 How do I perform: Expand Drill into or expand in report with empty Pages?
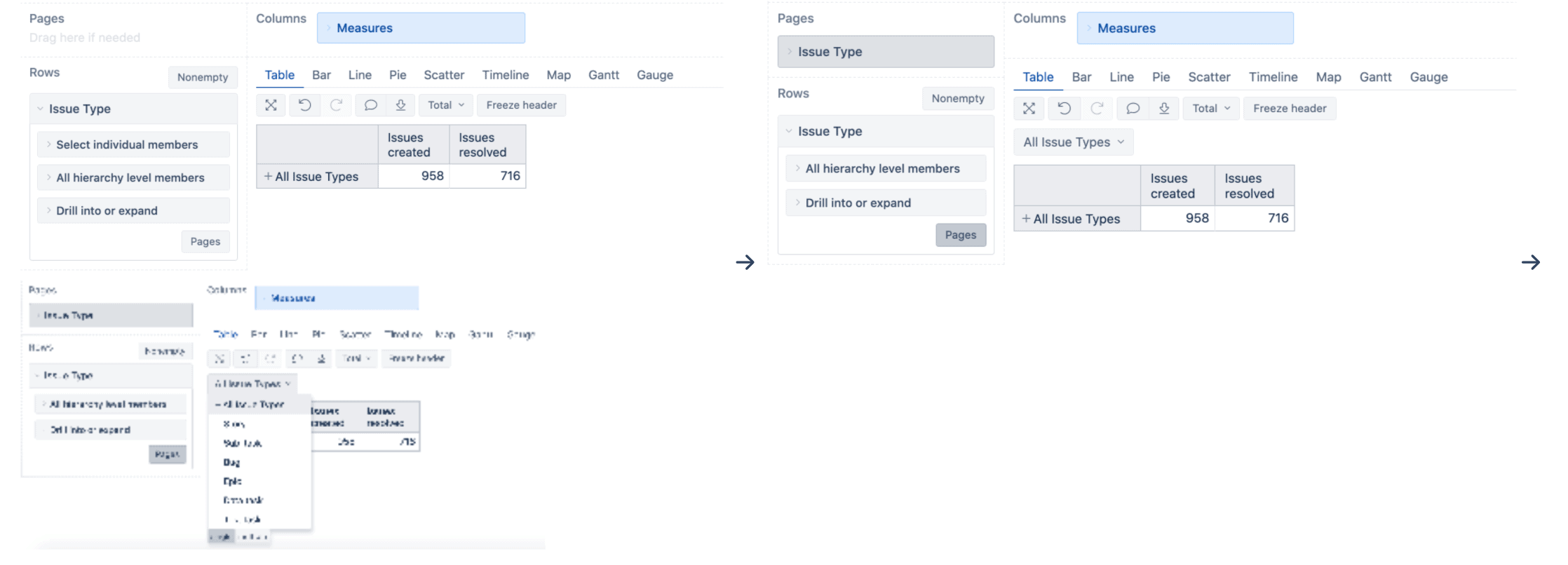tap(133, 211)
